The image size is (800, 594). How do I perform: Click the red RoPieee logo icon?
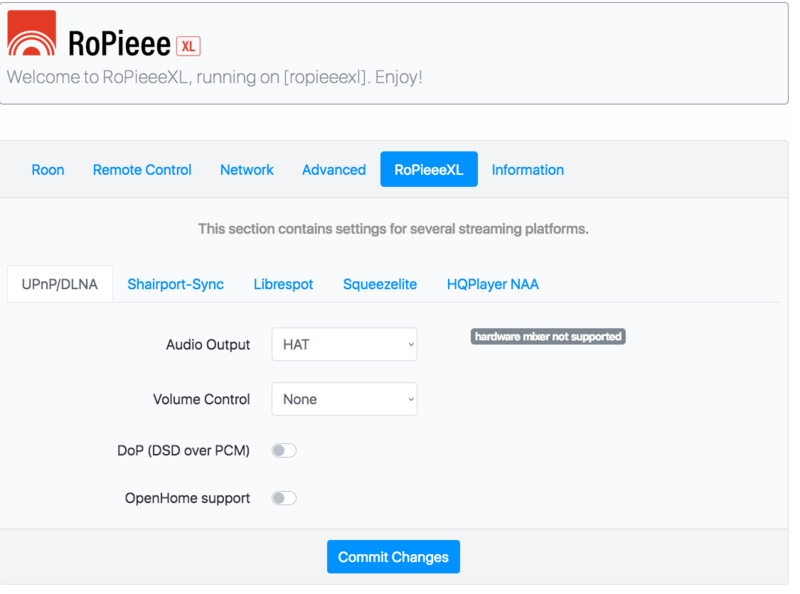click(x=32, y=34)
